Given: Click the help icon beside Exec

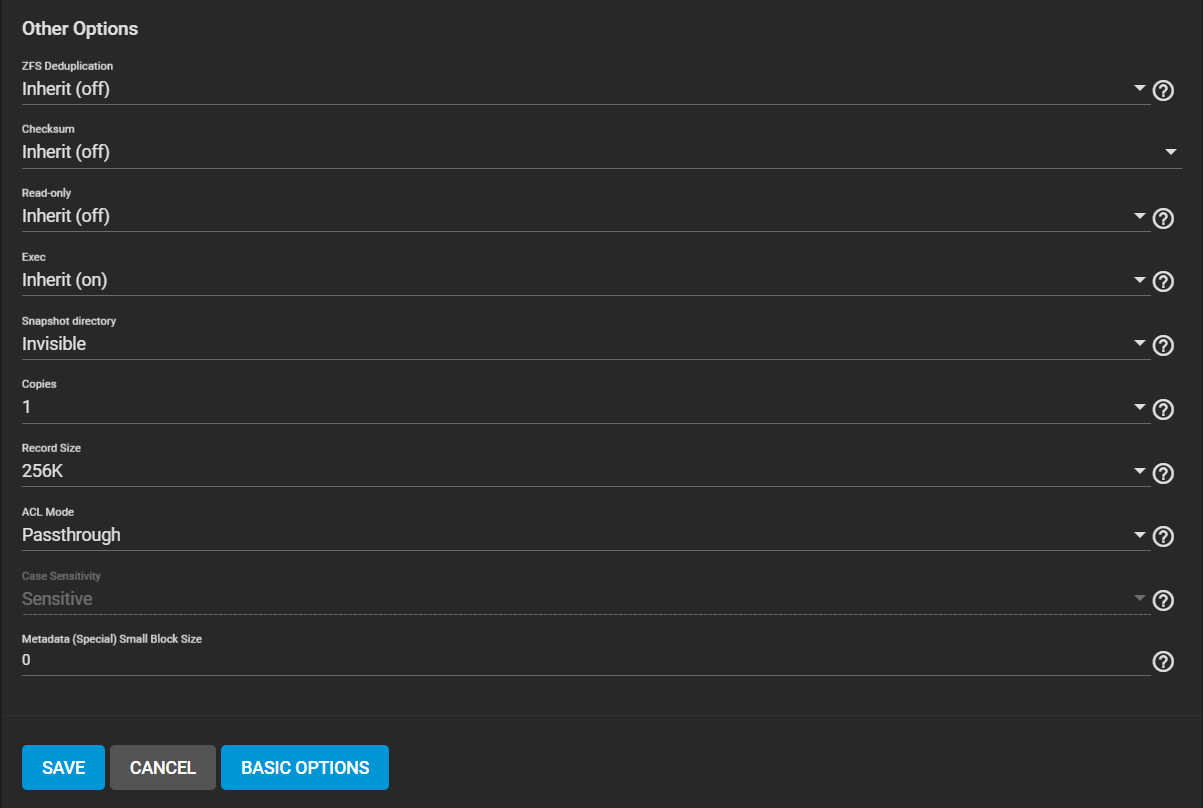Looking at the screenshot, I should pyautogui.click(x=1163, y=282).
